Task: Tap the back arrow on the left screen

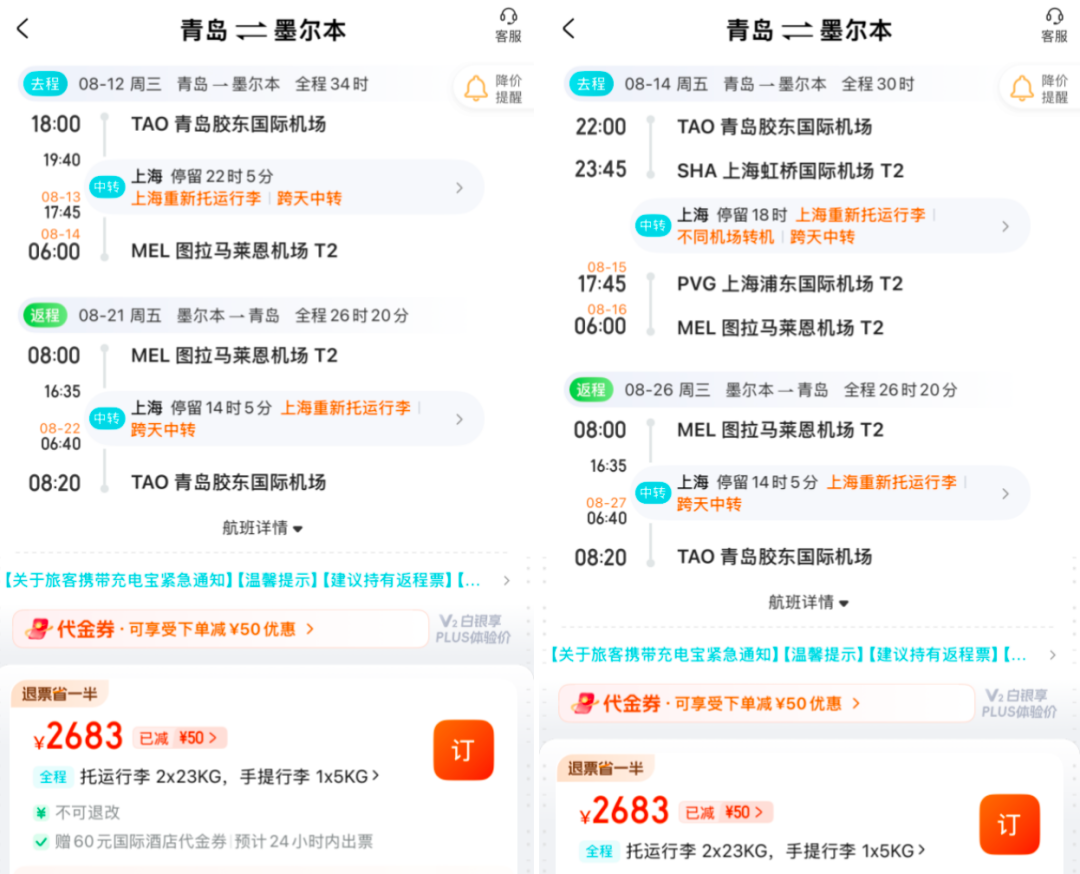Action: (22, 28)
